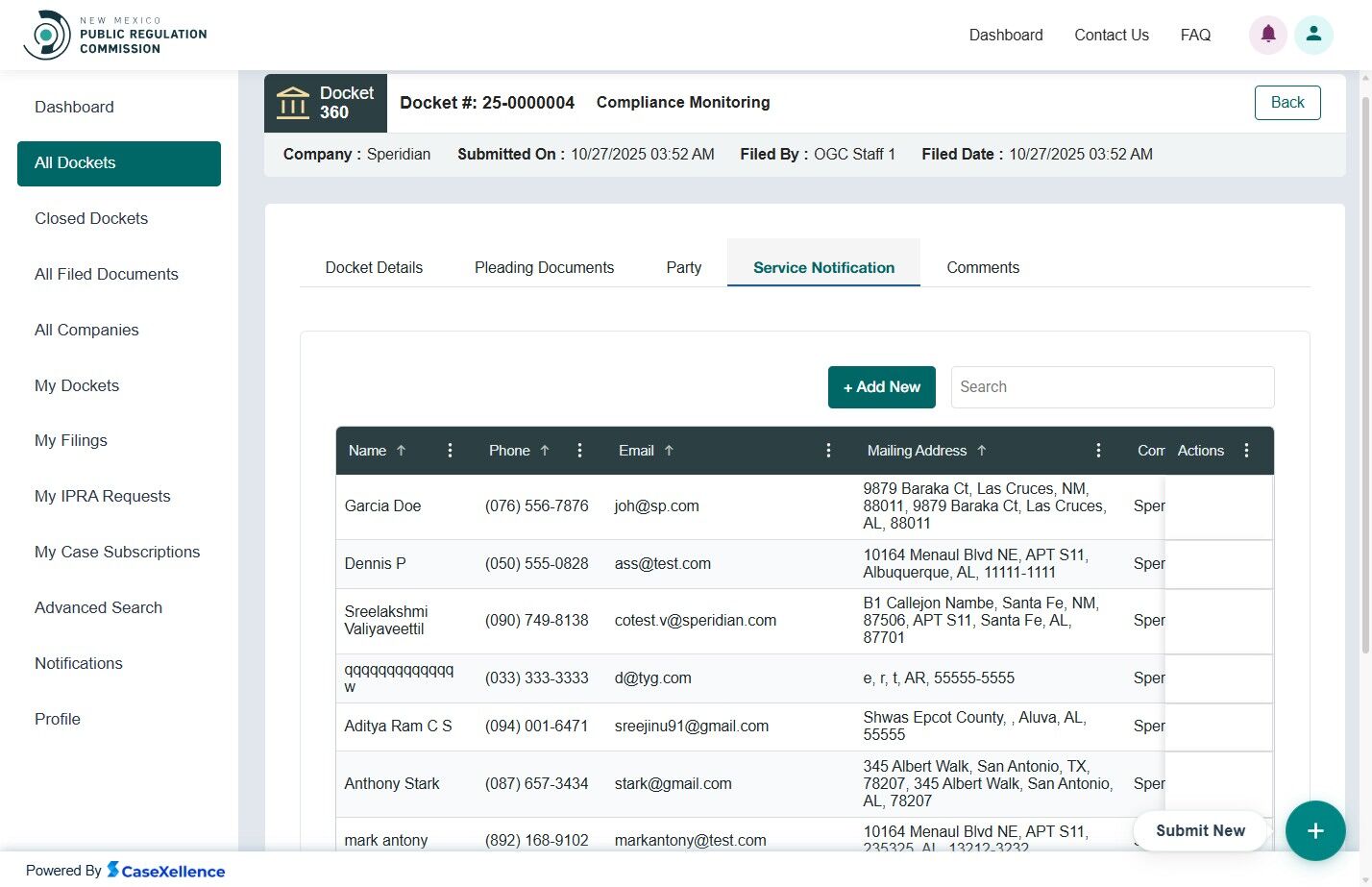Image resolution: width=1372 pixels, height=887 pixels.
Task: Open My Dockets in sidebar
Action: tap(77, 386)
